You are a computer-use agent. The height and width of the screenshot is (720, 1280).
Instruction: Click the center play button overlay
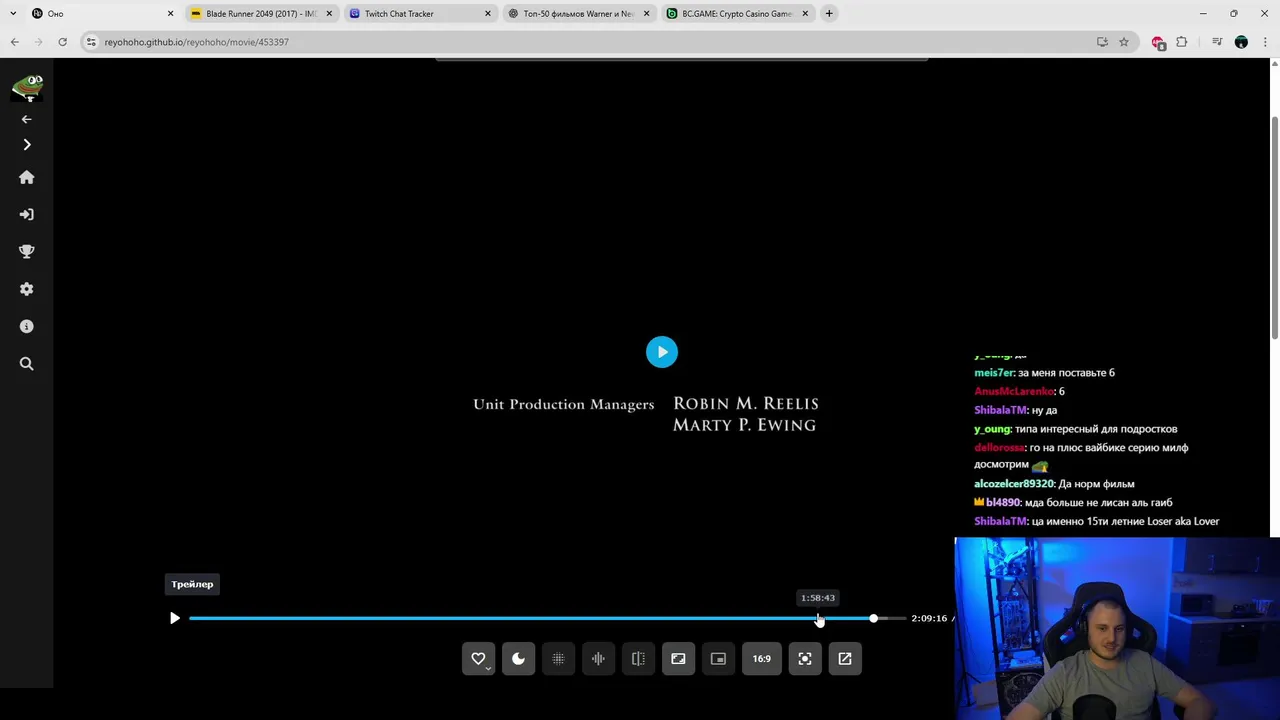coord(661,352)
